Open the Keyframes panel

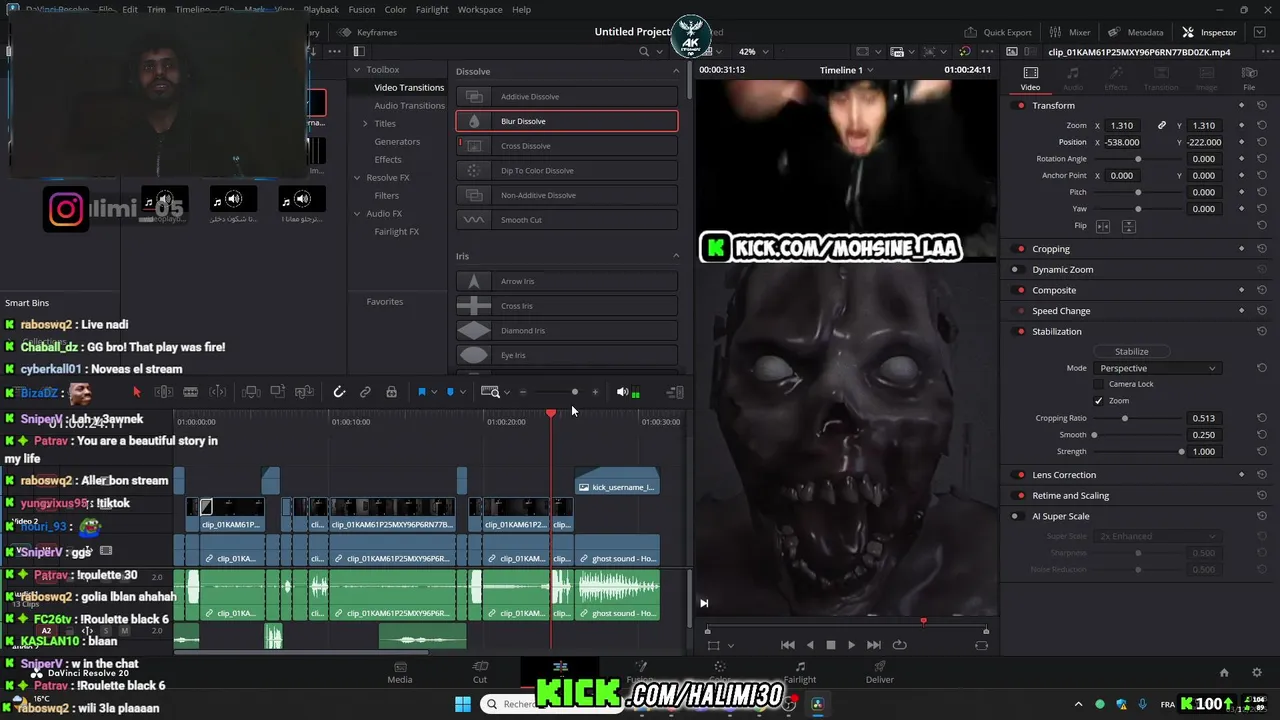coord(367,32)
